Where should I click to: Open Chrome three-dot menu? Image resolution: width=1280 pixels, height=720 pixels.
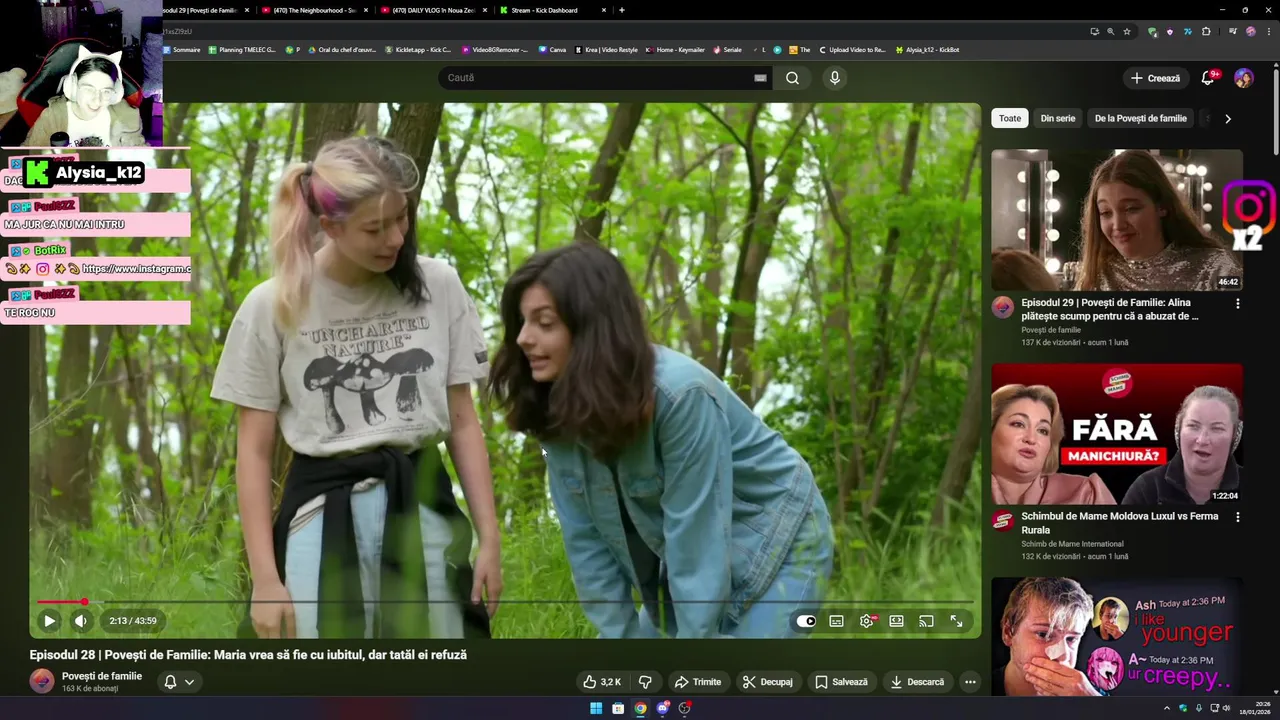tap(1268, 32)
